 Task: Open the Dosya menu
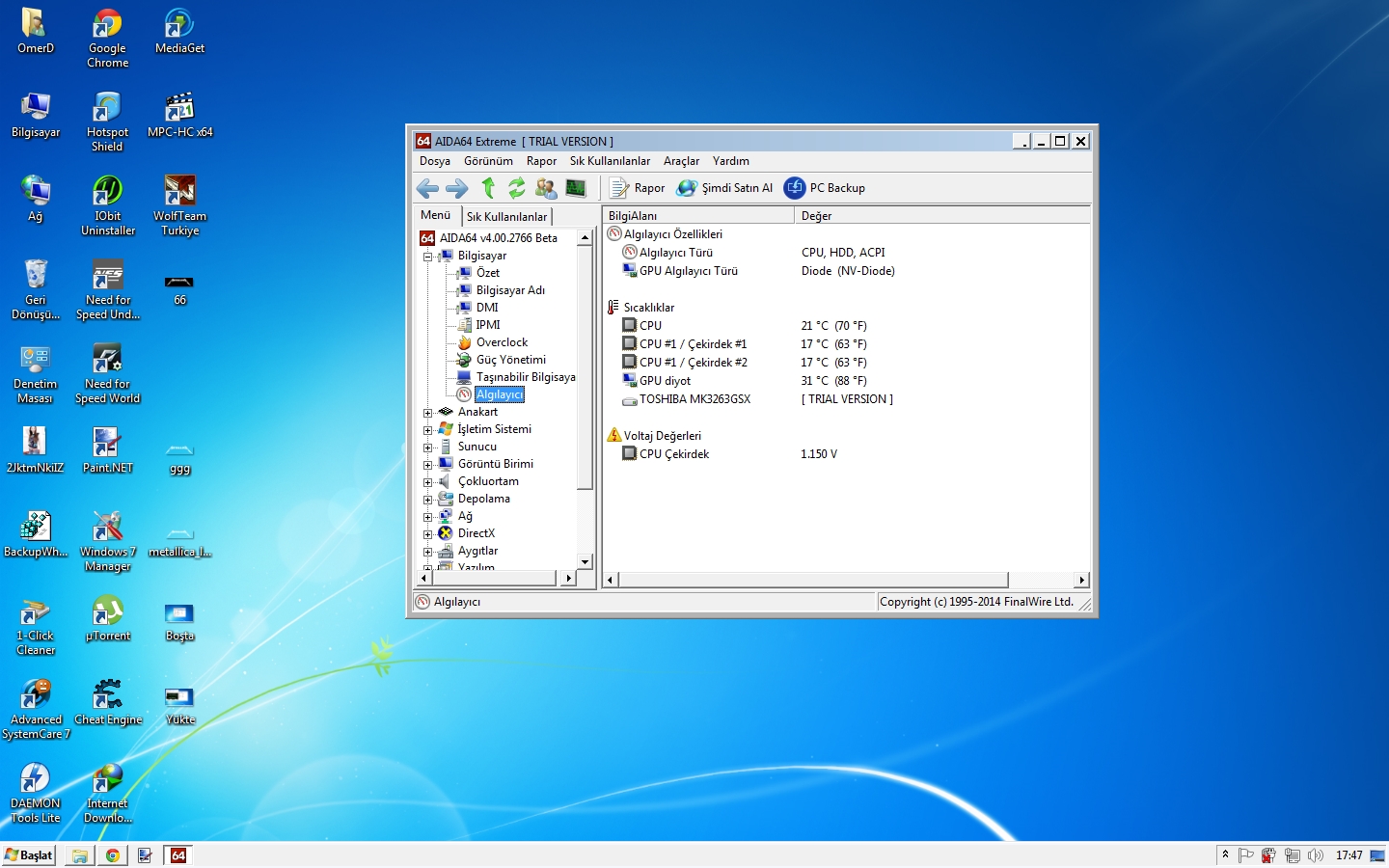(435, 161)
